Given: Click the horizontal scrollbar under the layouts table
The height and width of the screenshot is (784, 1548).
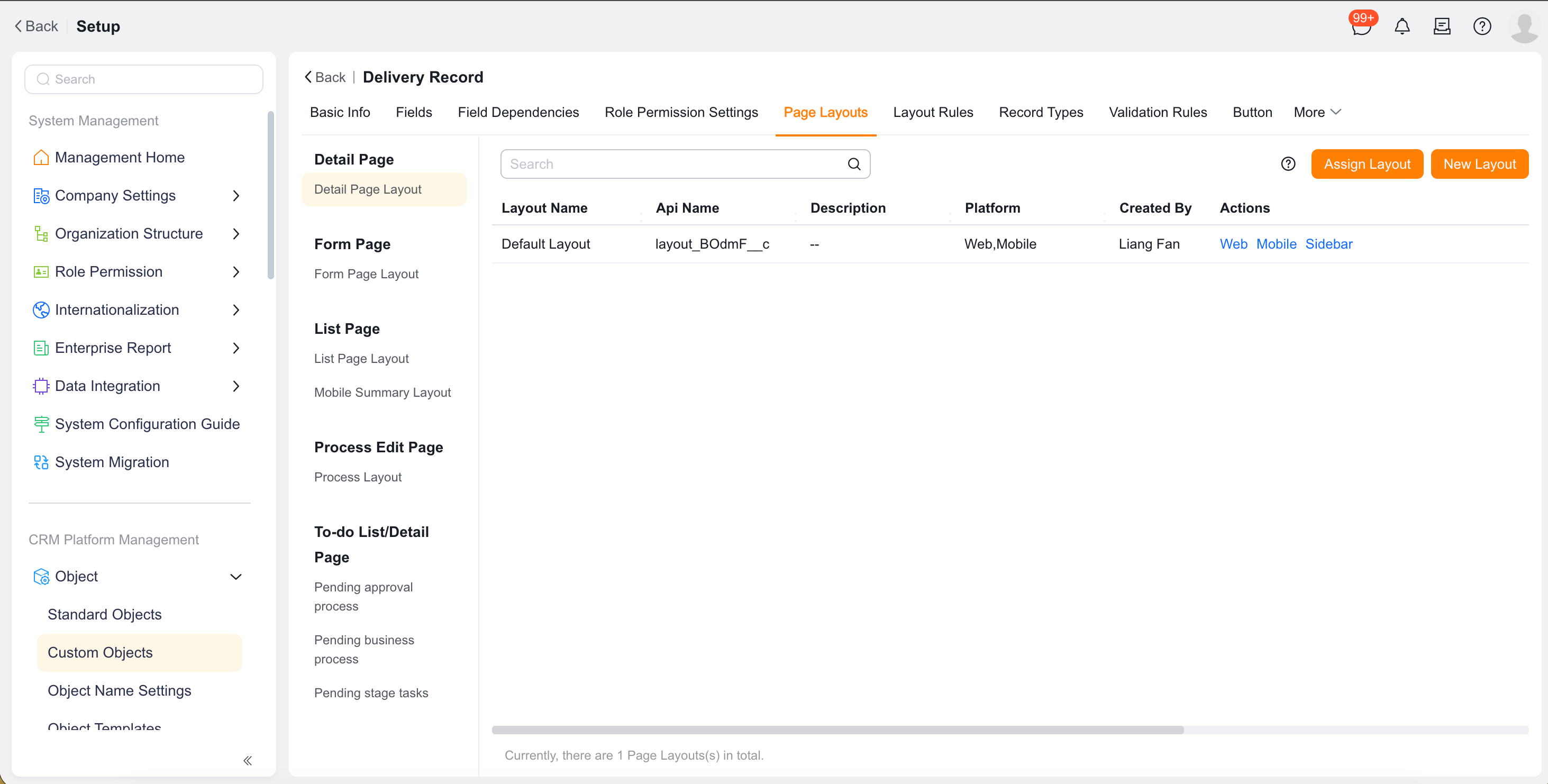Looking at the screenshot, I should click(x=837, y=730).
